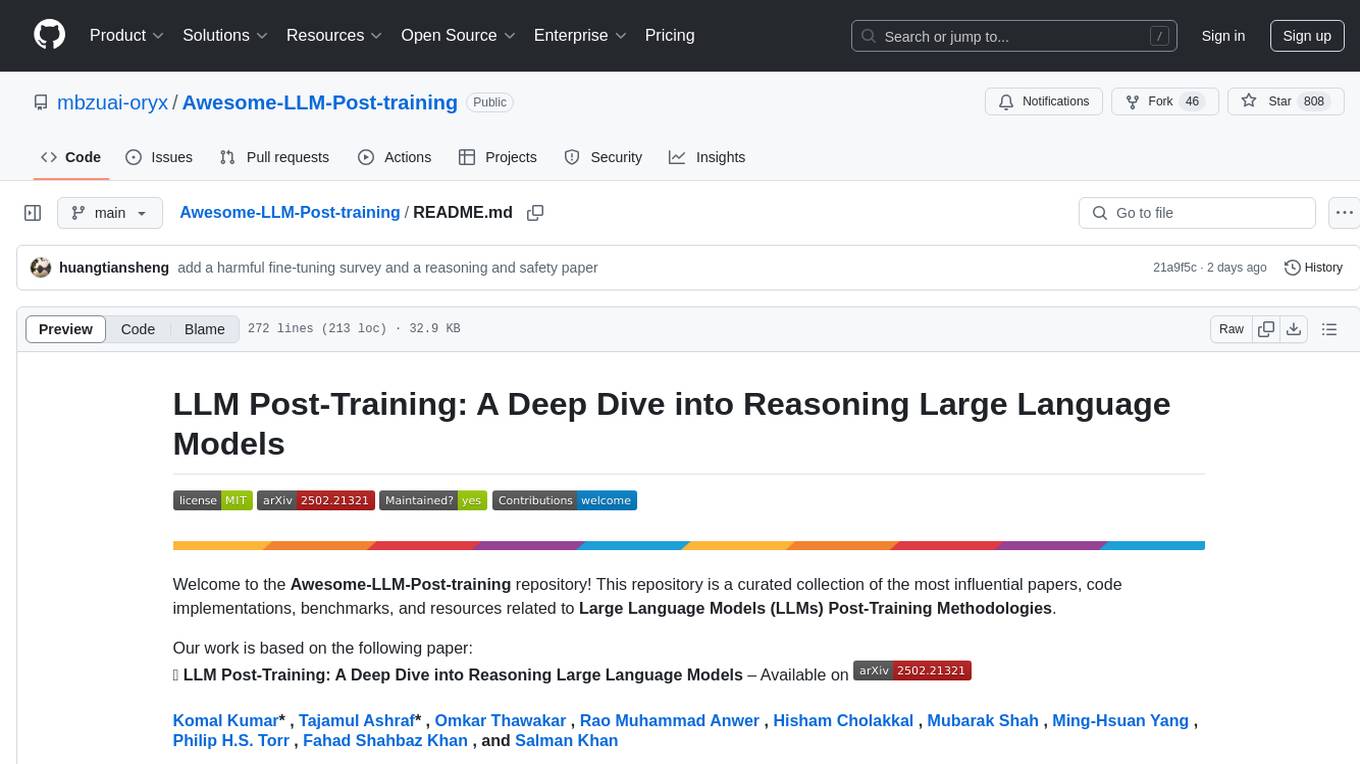Copy the README.md file path
Image resolution: width=1360 pixels, height=764 pixels.
click(x=535, y=213)
